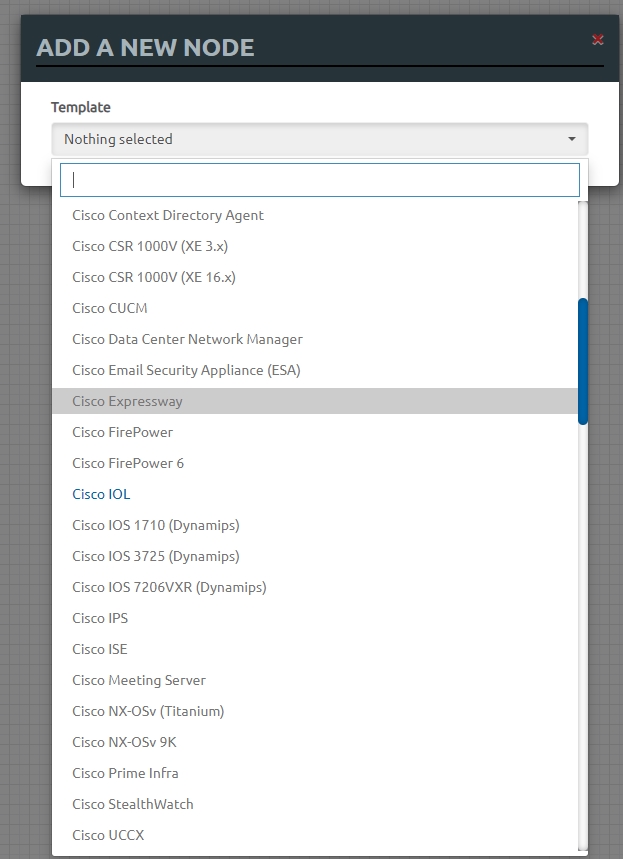Pick Cisco NX-OSv 9K template

[315, 742]
